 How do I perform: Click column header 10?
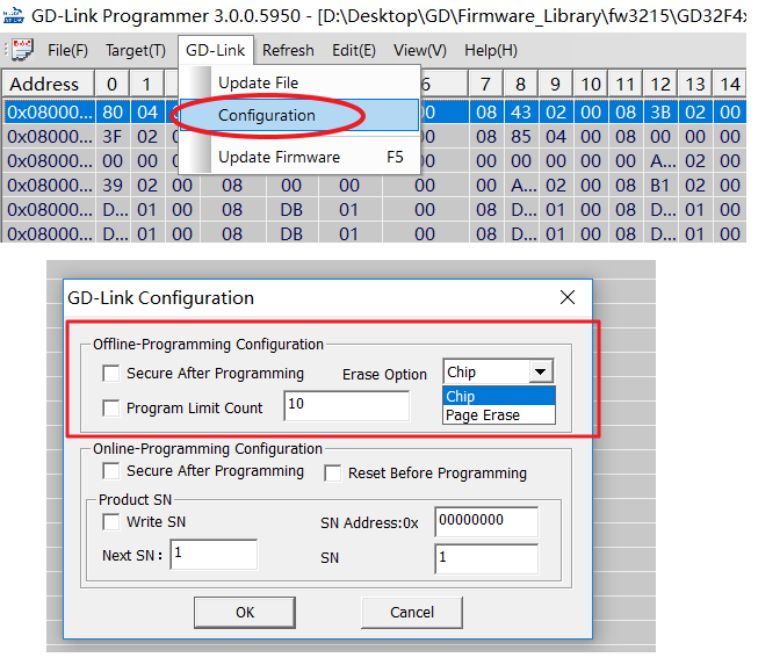click(590, 84)
